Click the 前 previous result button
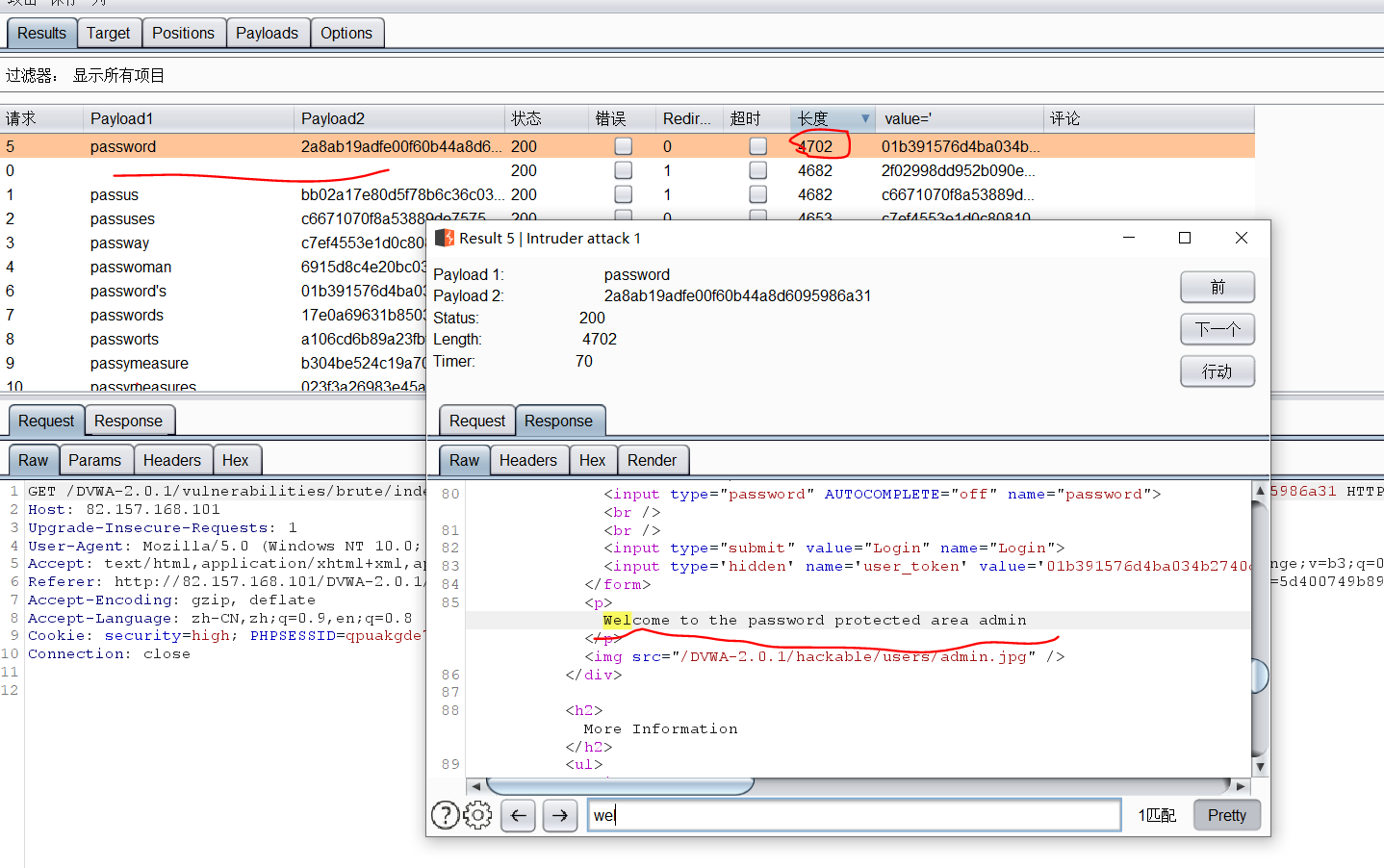Viewport: 1384px width, 868px height. (1217, 287)
